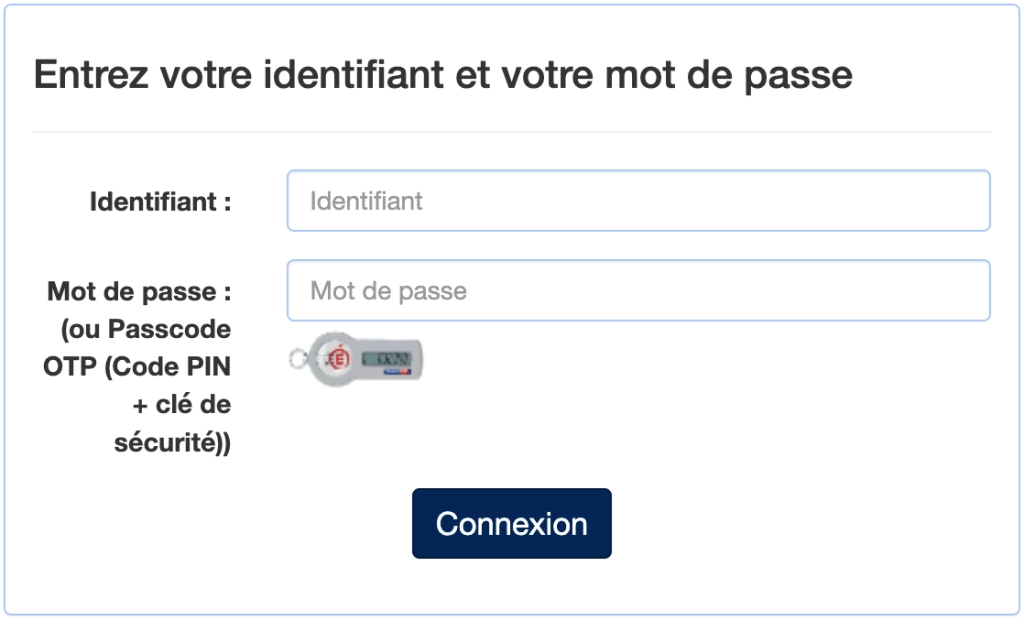Click the 'Identifiant :' label

pyautogui.click(x=160, y=202)
